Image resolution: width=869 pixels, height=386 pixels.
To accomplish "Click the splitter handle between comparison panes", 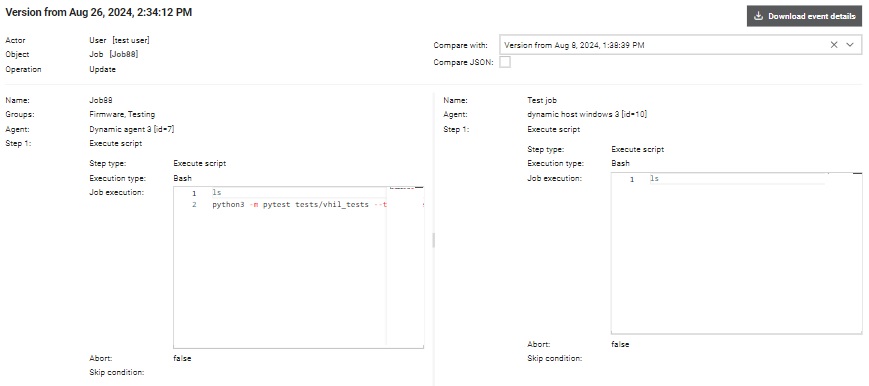I will [433, 240].
